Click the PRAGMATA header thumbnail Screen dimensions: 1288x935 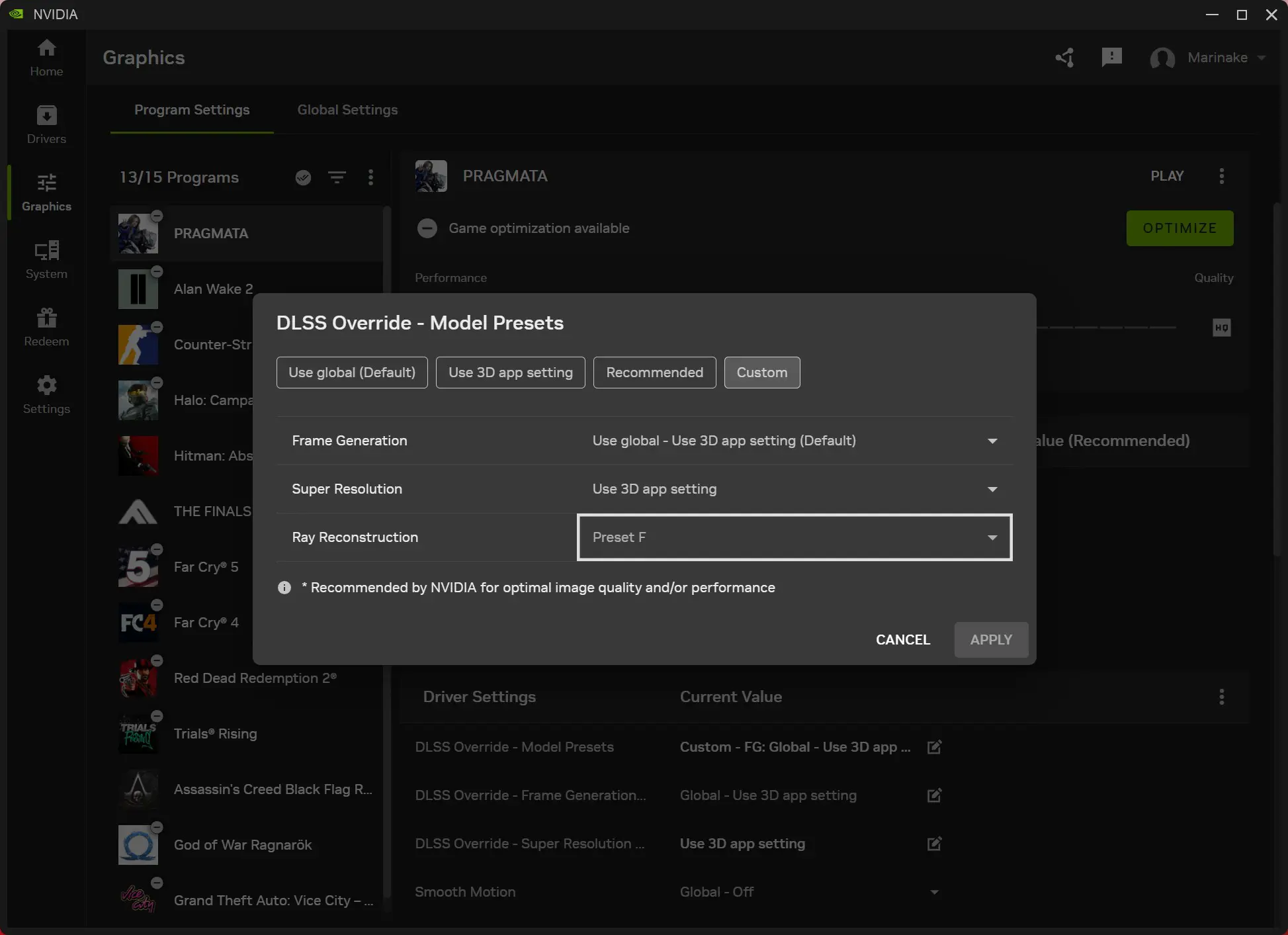tap(431, 176)
